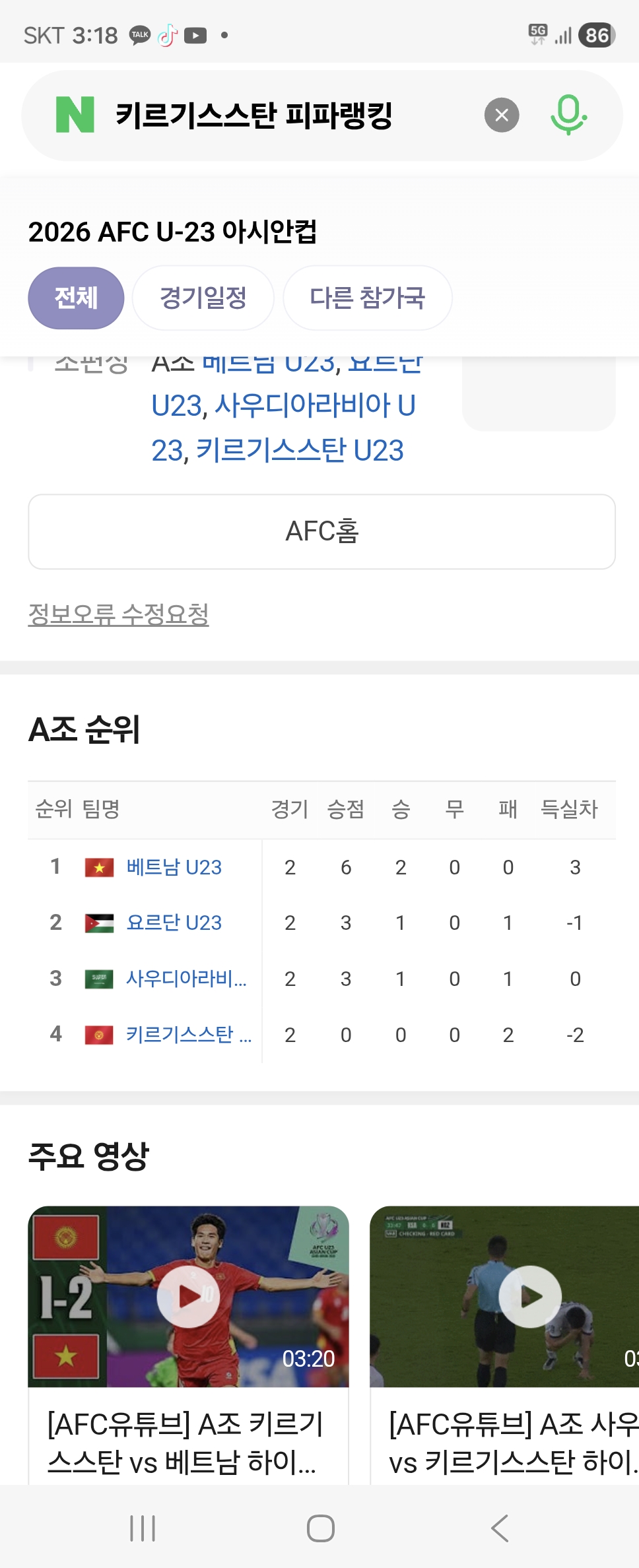Tap the Vietnam flag icon in standings
The image size is (639, 1568).
(x=99, y=867)
